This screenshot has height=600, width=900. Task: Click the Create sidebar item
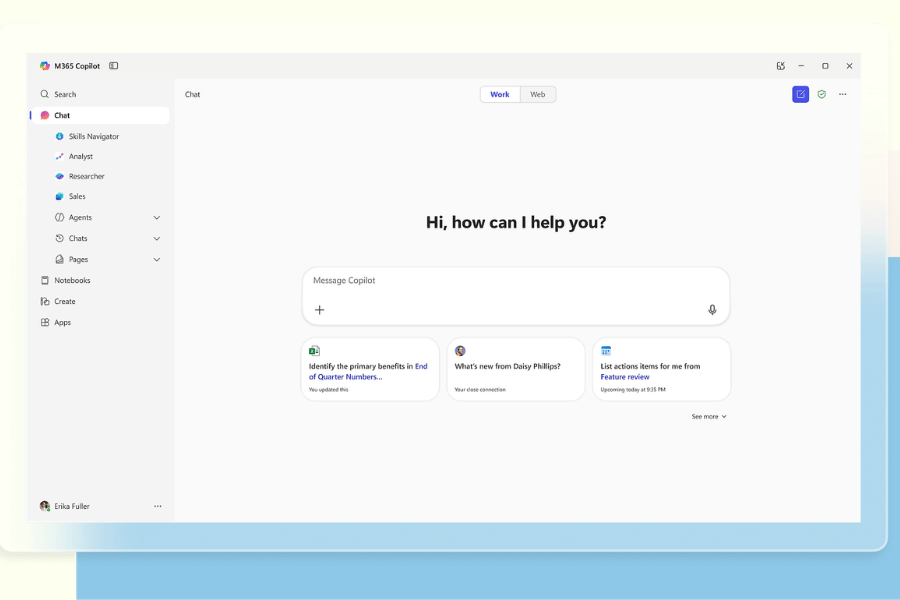point(63,301)
